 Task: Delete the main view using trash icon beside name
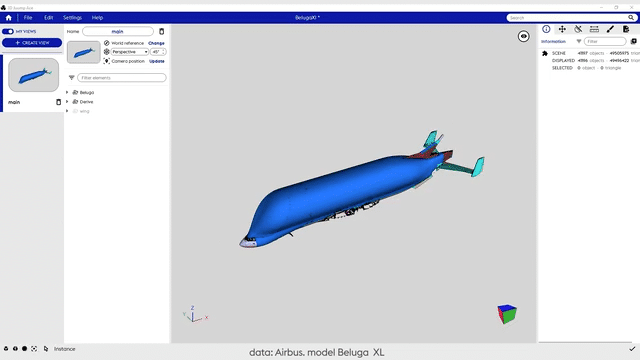click(162, 31)
